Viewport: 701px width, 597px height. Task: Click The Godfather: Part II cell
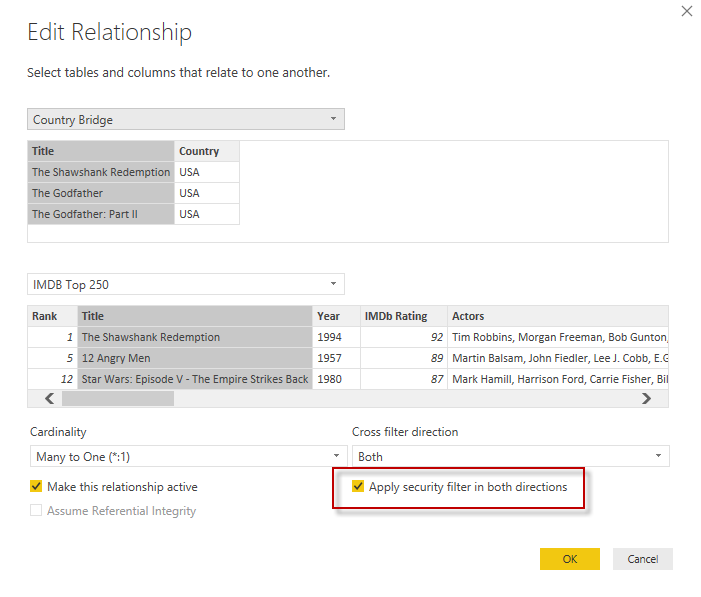pyautogui.click(x=101, y=214)
